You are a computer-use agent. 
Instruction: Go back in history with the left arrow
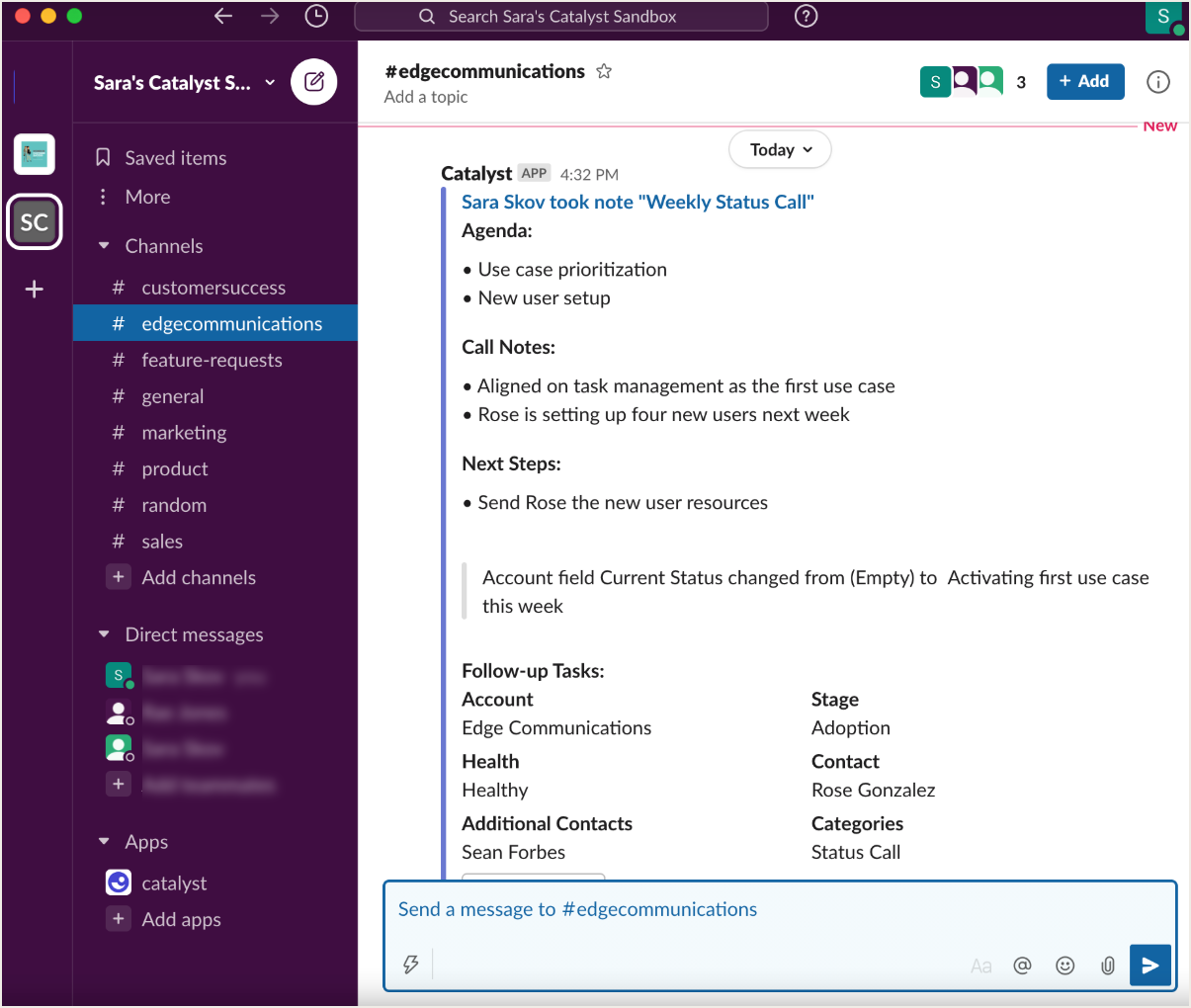click(223, 16)
